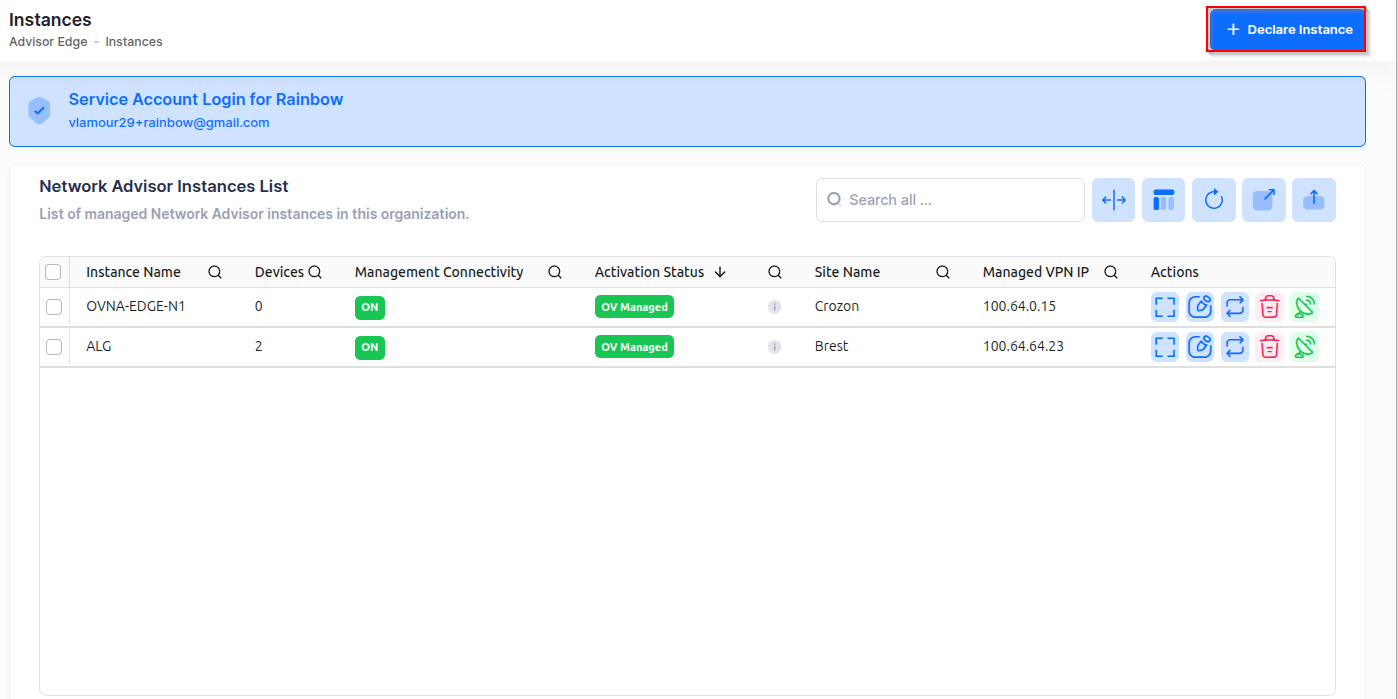Search icon next to Site Name
This screenshot has height=699, width=1398.
point(943,272)
